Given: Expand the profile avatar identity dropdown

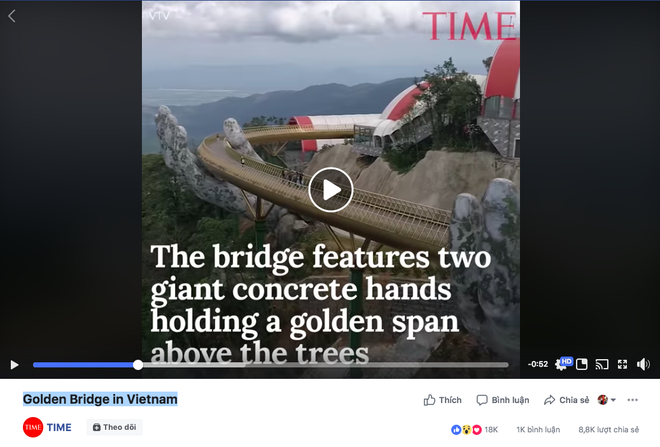Looking at the screenshot, I should pyautogui.click(x=607, y=400).
